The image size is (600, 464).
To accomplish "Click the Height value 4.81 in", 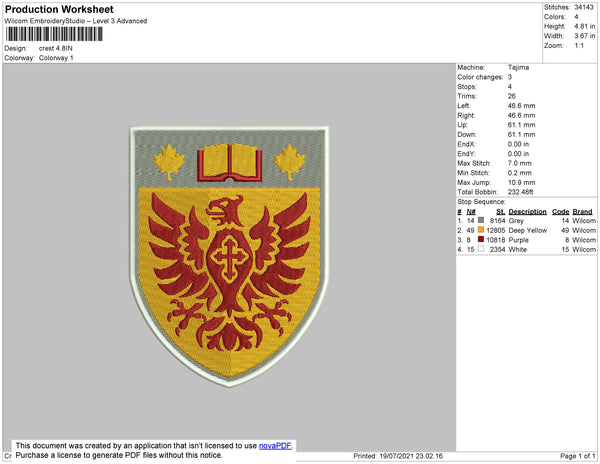I will [585, 26].
